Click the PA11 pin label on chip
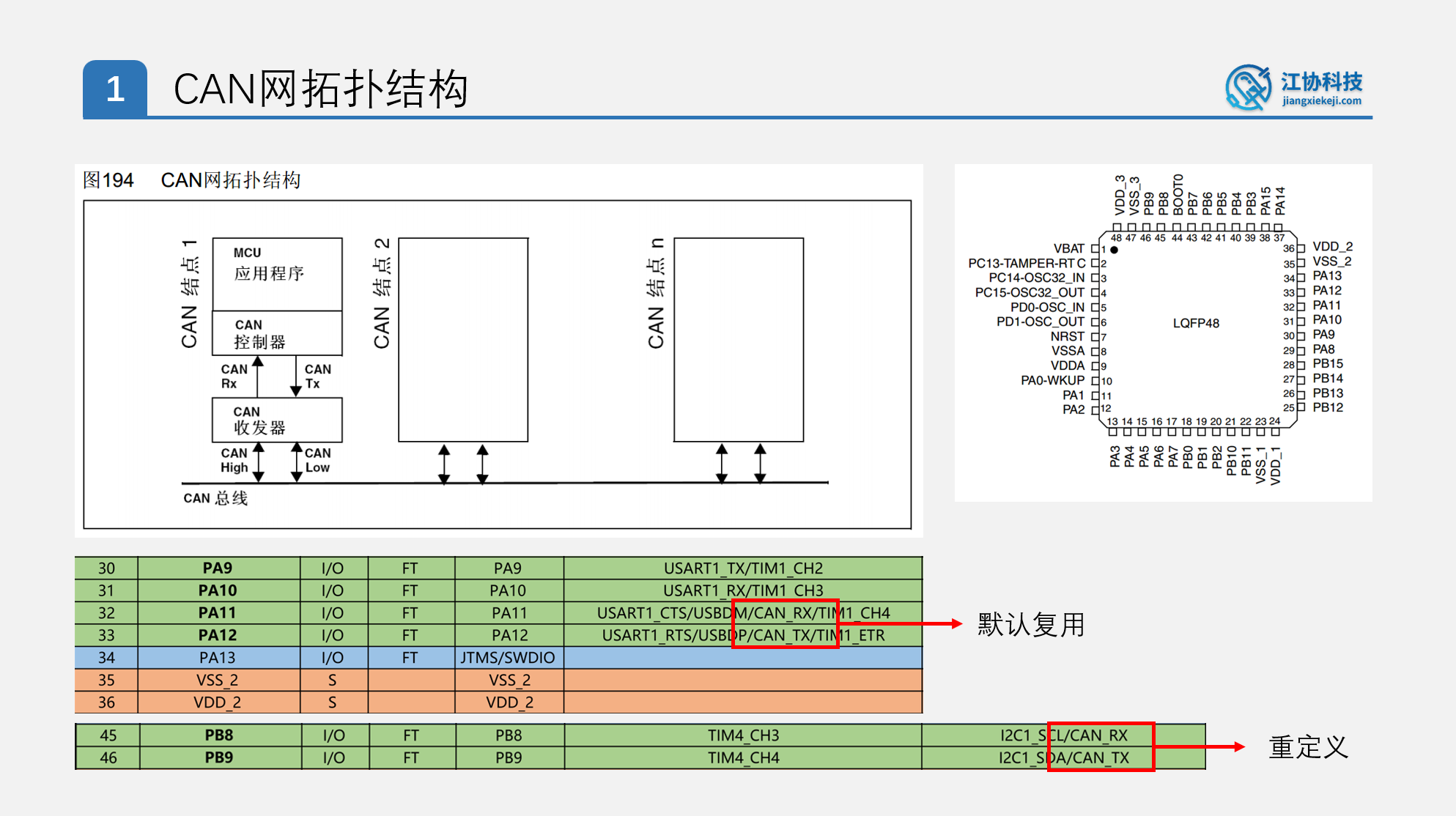 pyautogui.click(x=1326, y=305)
